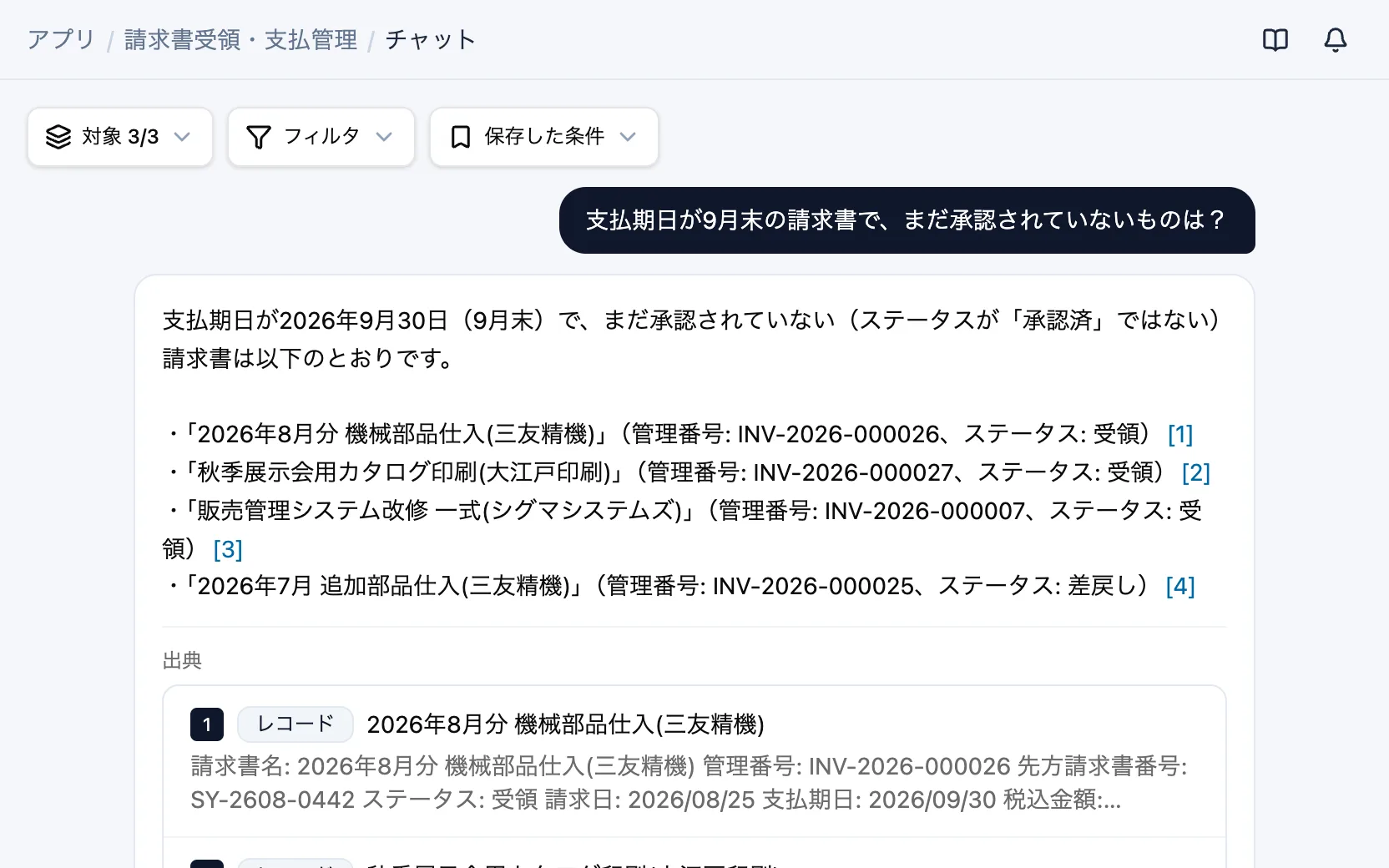The height and width of the screenshot is (868, 1389).
Task: Click the user question message bubble
Action: [907, 220]
